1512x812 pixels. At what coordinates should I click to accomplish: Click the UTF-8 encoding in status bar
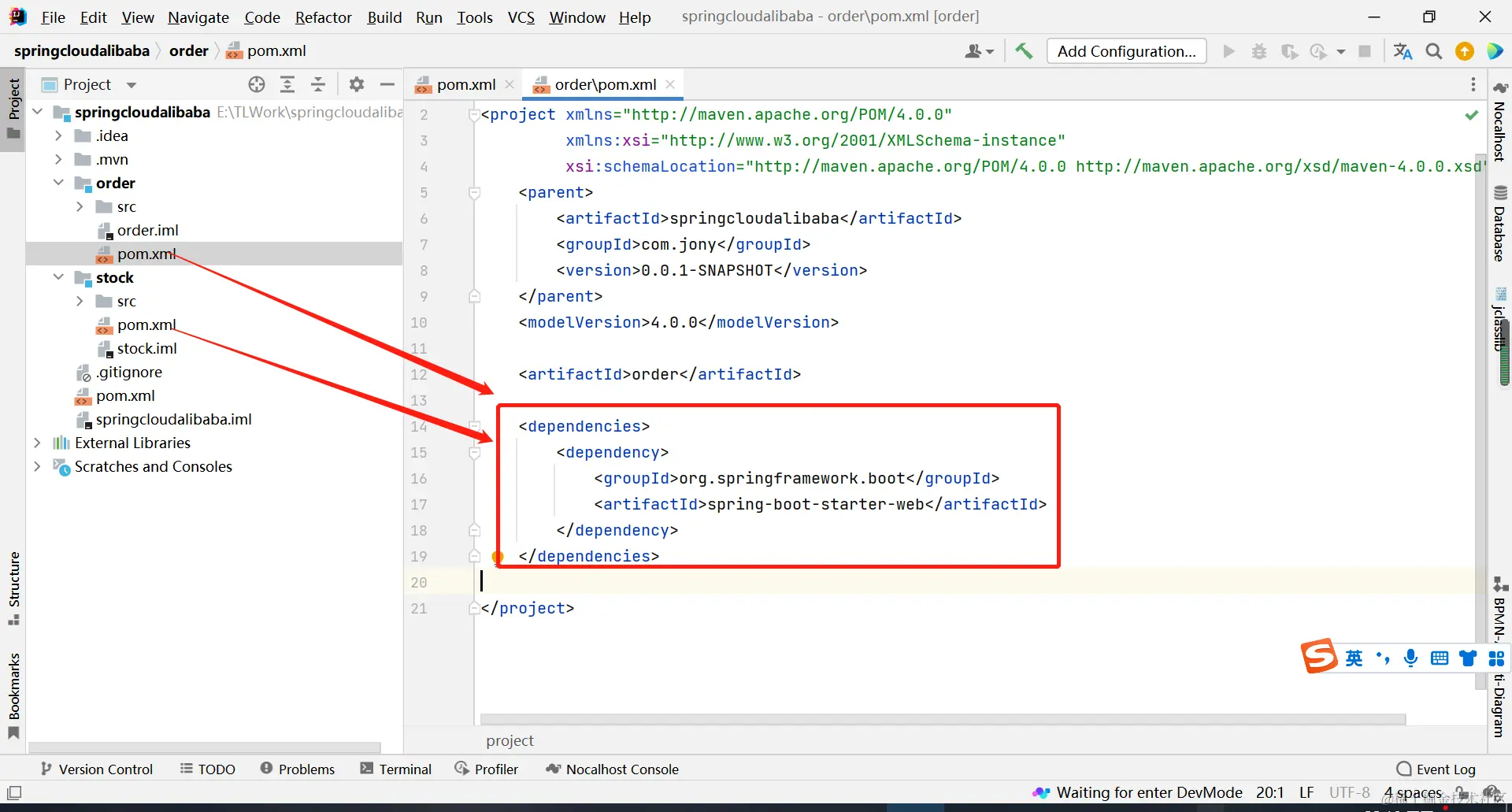[x=1350, y=792]
